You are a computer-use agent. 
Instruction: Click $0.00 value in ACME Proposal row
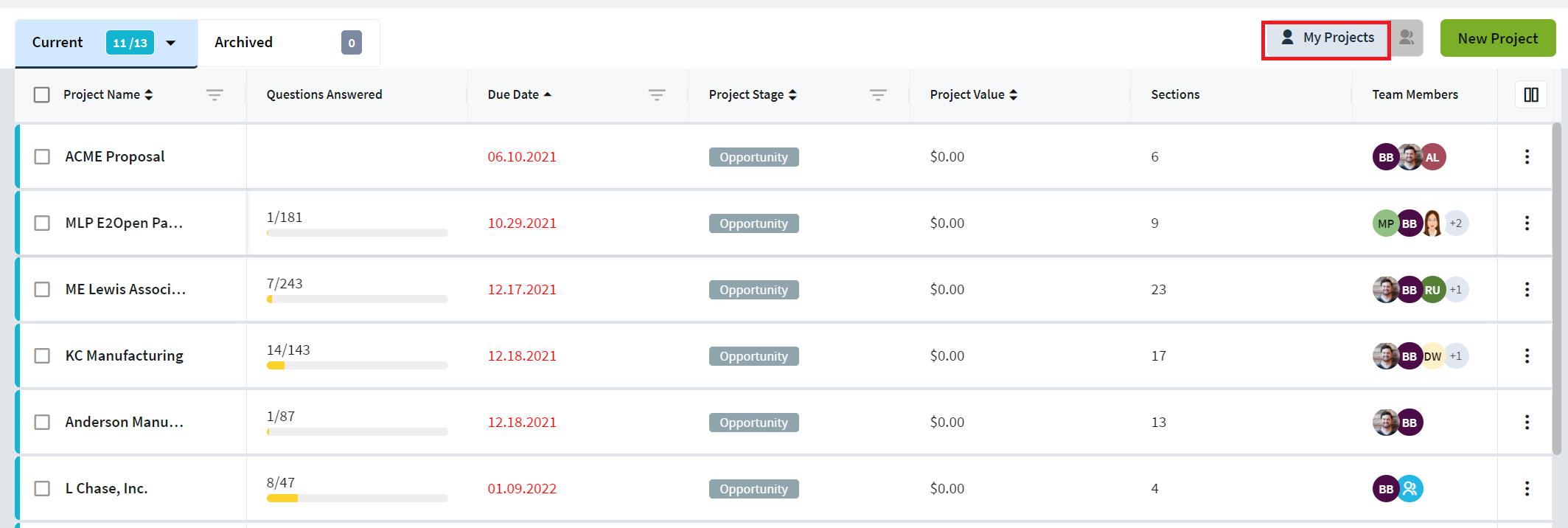point(947,156)
